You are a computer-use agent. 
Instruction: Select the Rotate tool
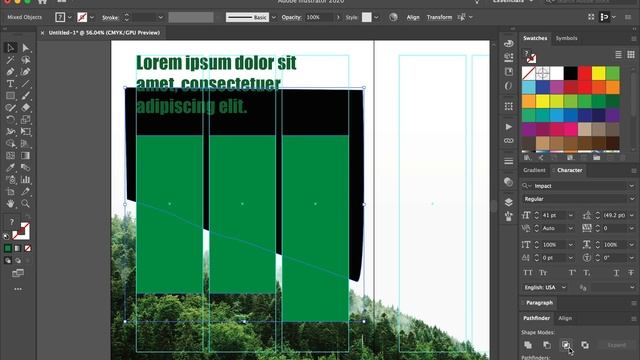point(10,120)
